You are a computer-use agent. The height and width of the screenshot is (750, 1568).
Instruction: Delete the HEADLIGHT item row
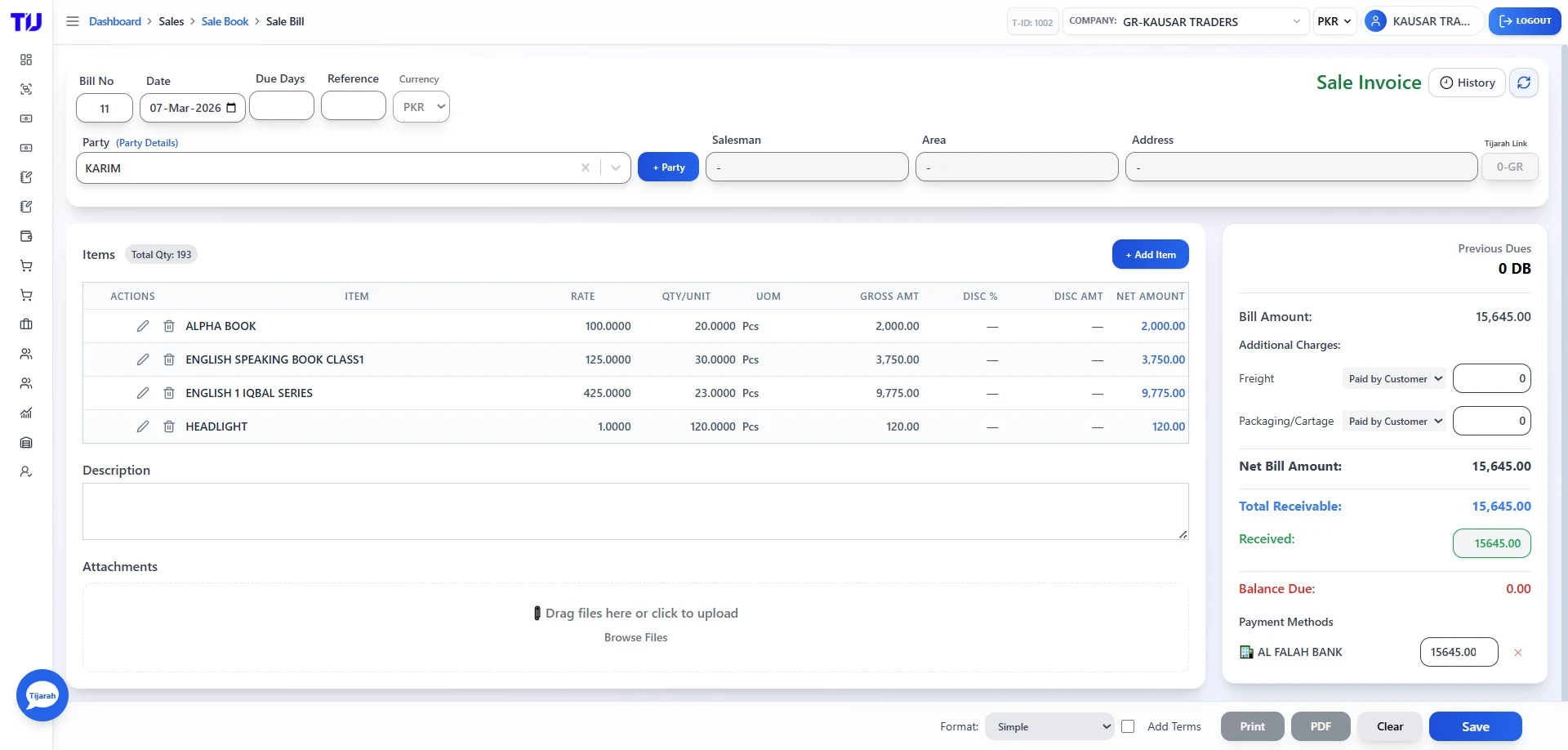pyautogui.click(x=169, y=426)
